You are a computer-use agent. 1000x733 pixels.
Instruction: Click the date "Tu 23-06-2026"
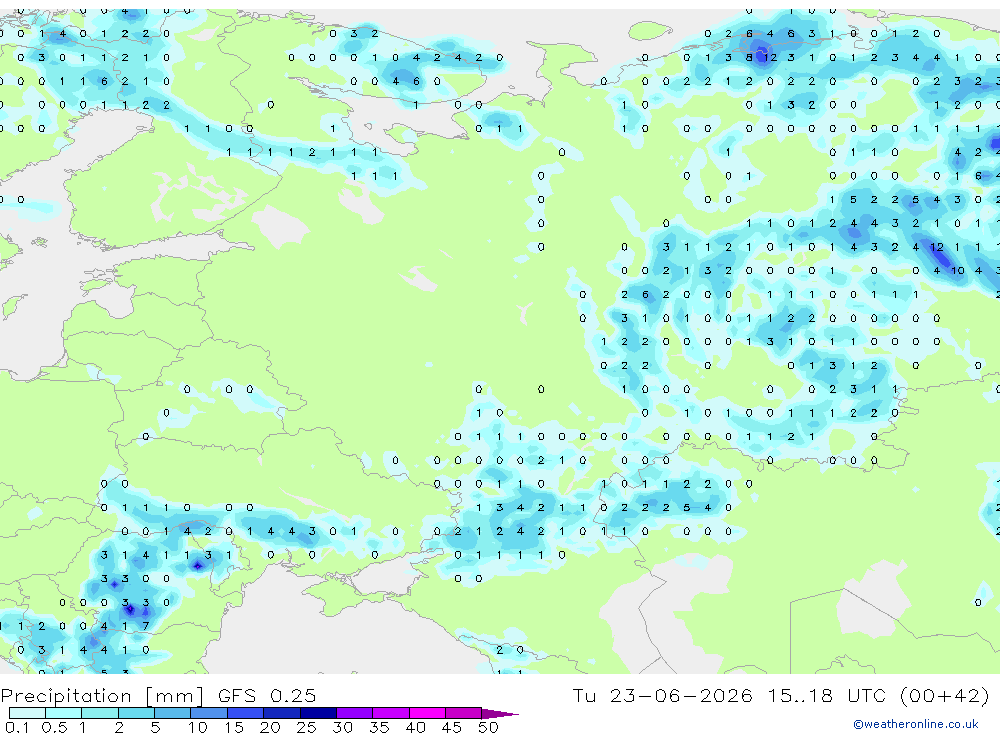(x=663, y=695)
